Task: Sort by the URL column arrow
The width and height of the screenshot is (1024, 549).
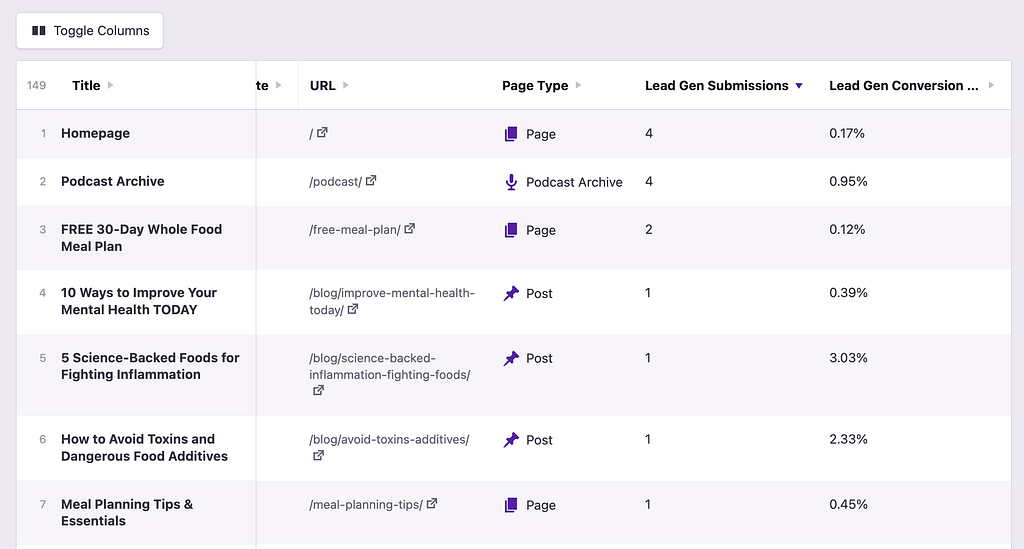Action: coord(346,86)
